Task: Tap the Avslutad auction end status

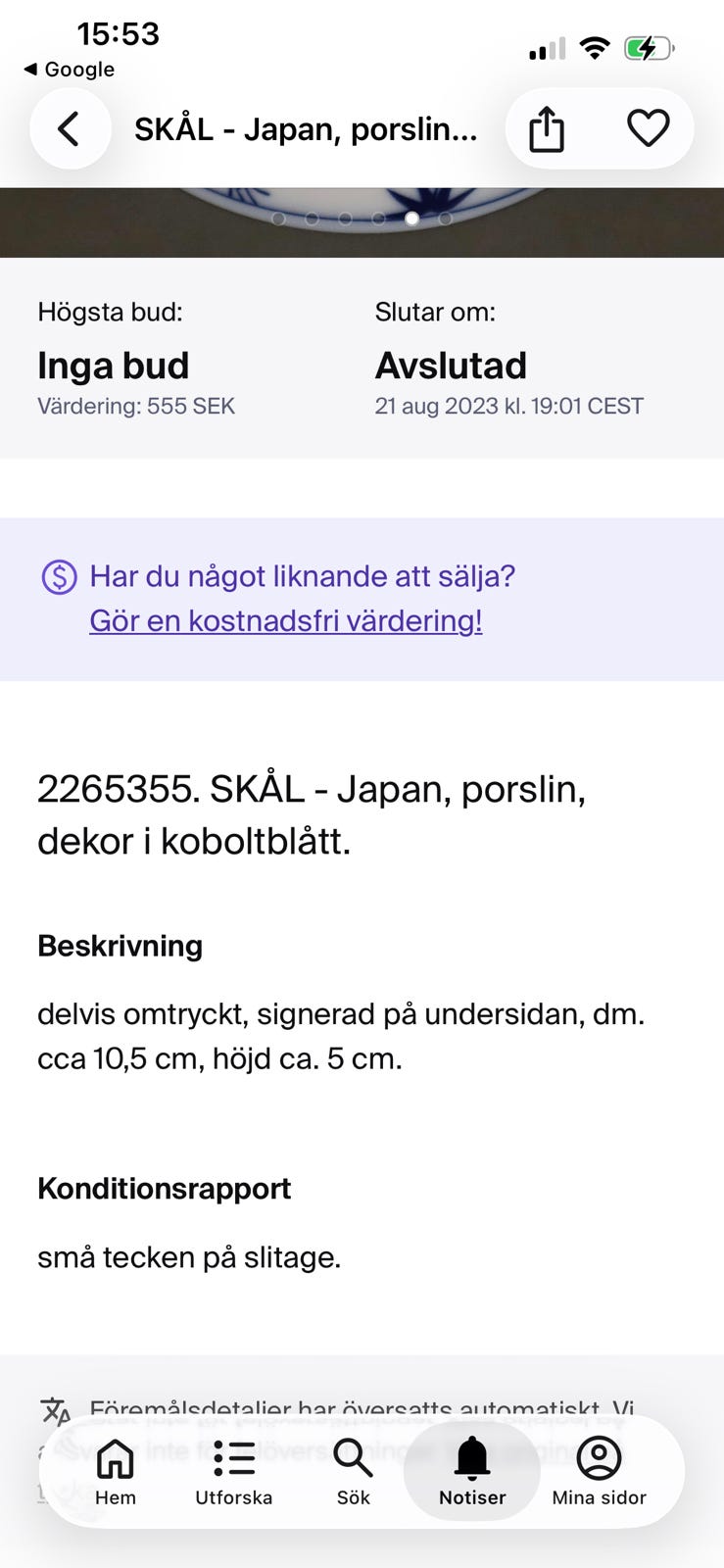Action: (x=451, y=366)
